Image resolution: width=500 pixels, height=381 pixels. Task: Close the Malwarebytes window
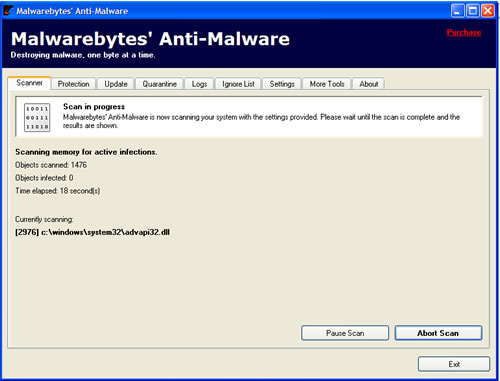488,11
